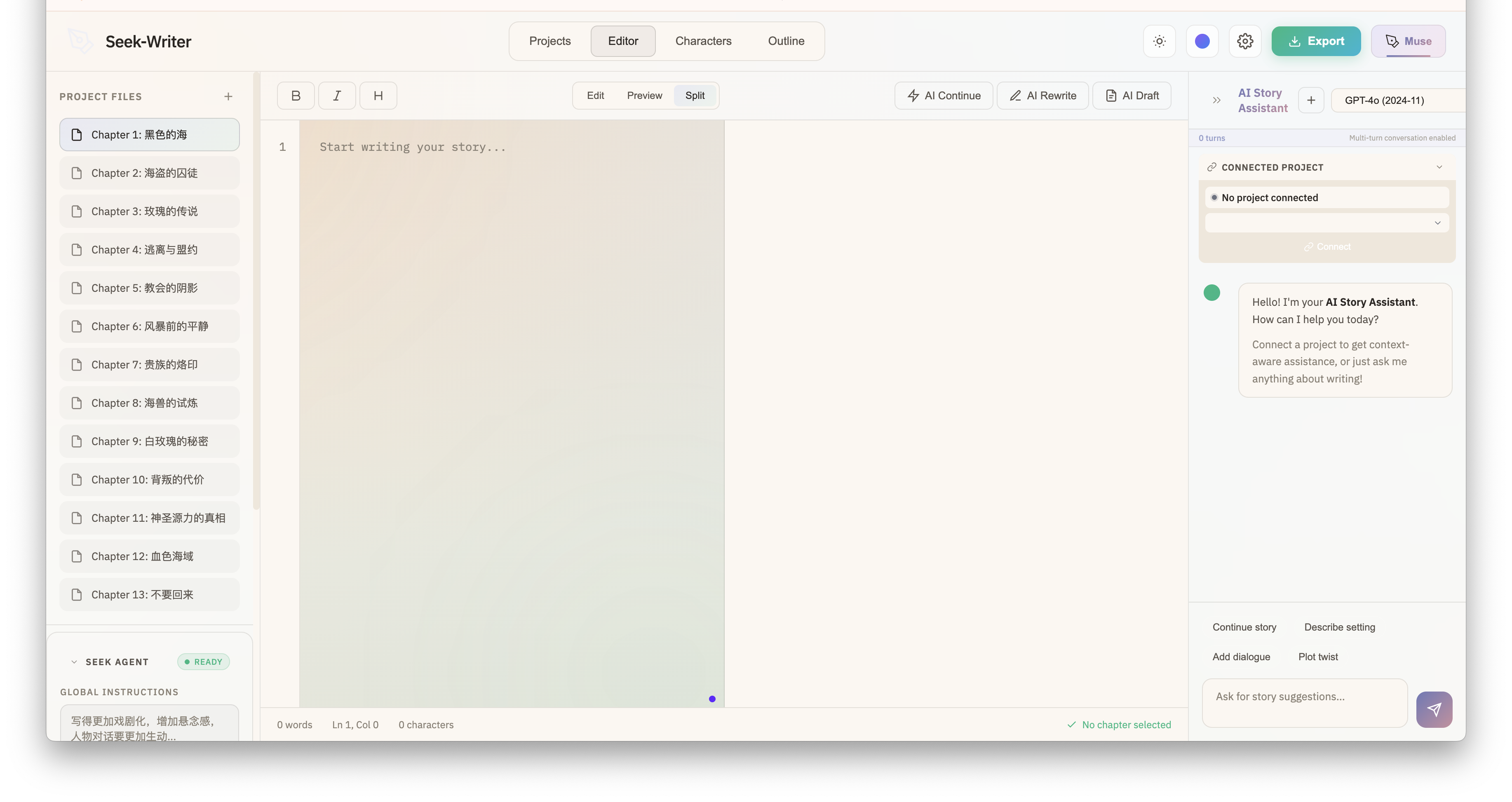Click the Seek-Writer logo icon

click(80, 41)
